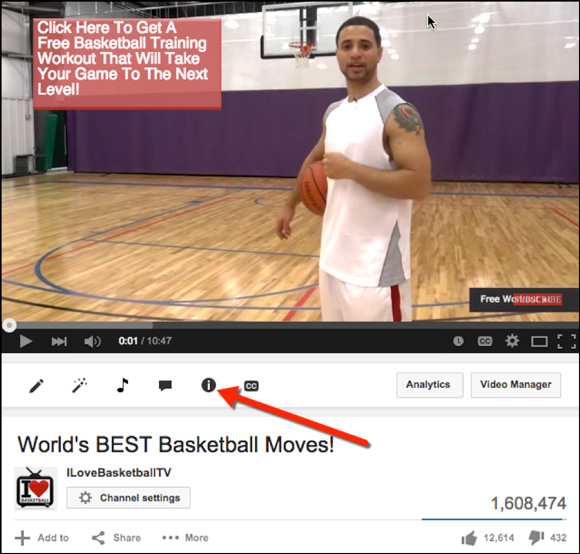Switch to theater mode
The height and width of the screenshot is (554, 580).
click(539, 341)
